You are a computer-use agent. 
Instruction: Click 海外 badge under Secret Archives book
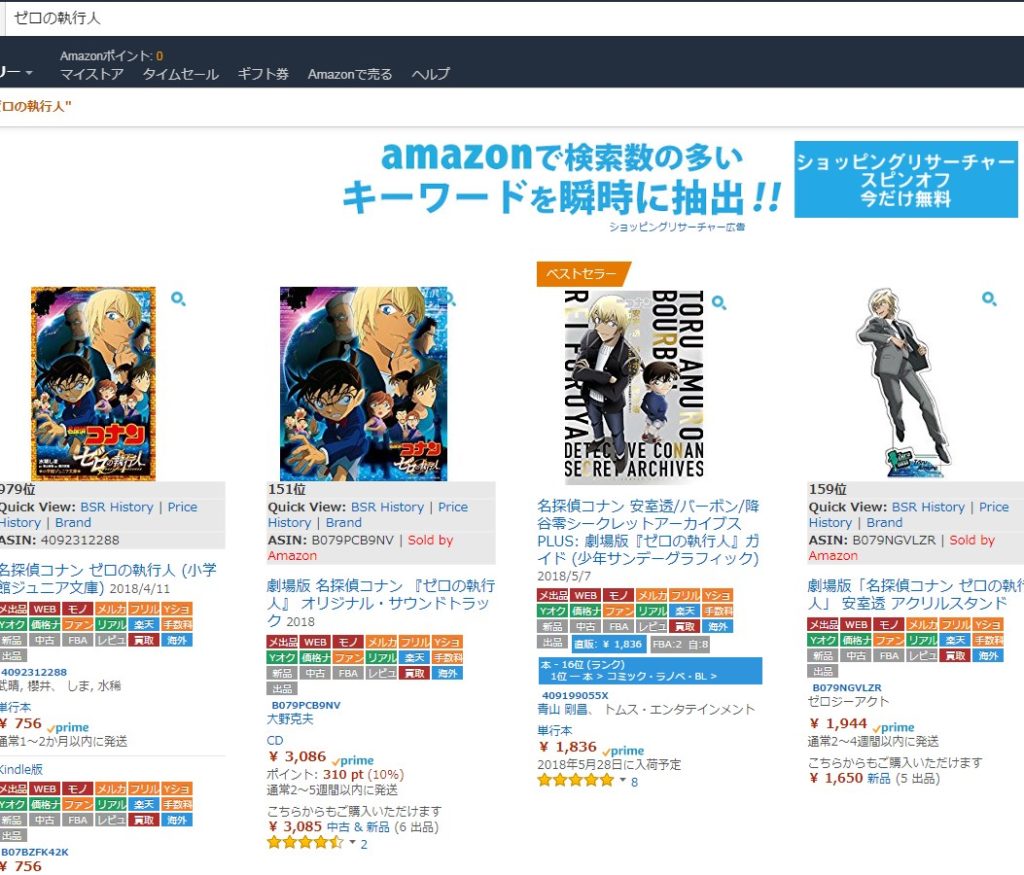point(717,626)
